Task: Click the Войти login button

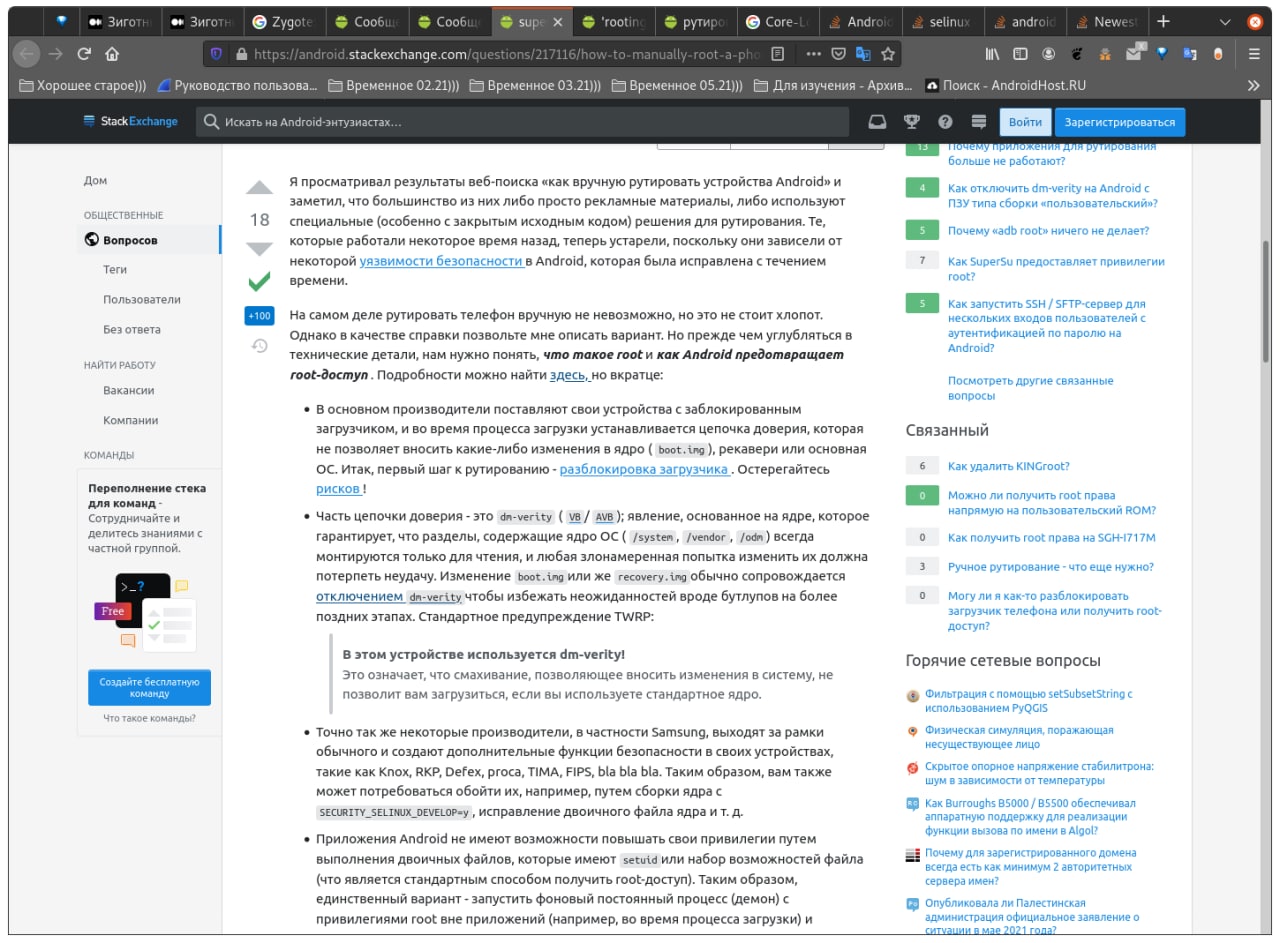Action: (x=1025, y=122)
